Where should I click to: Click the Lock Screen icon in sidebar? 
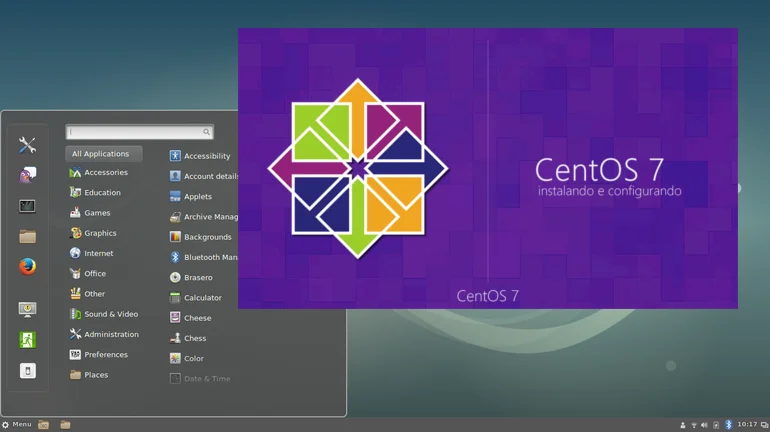[27, 309]
